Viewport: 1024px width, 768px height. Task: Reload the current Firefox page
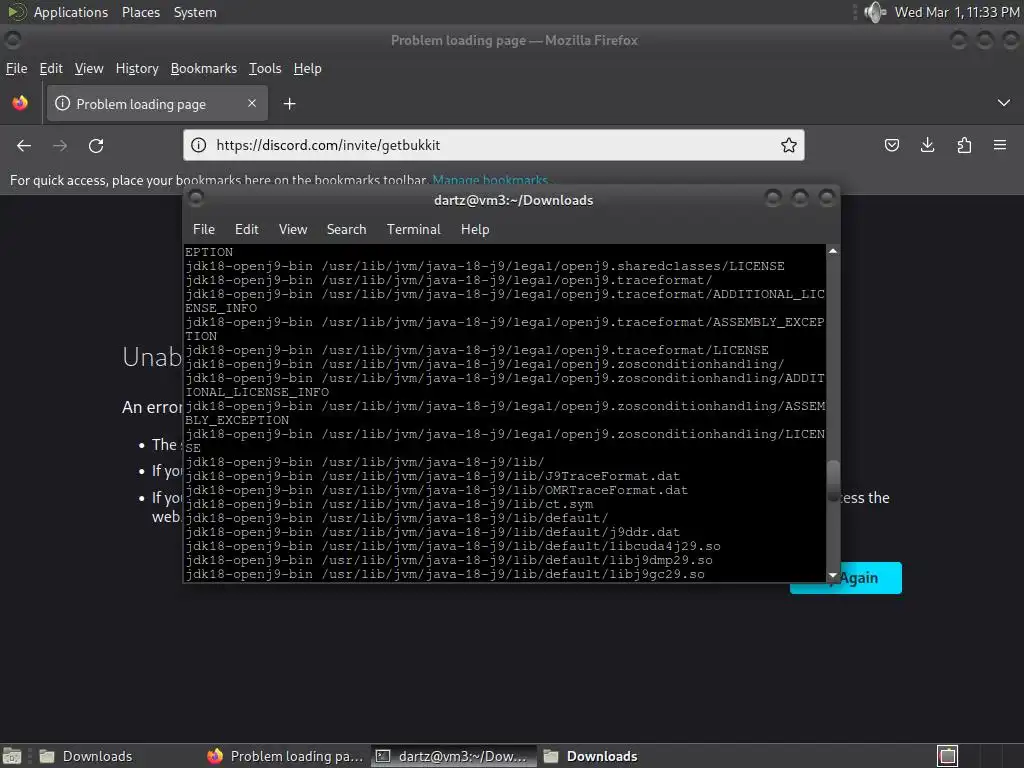(x=96, y=146)
